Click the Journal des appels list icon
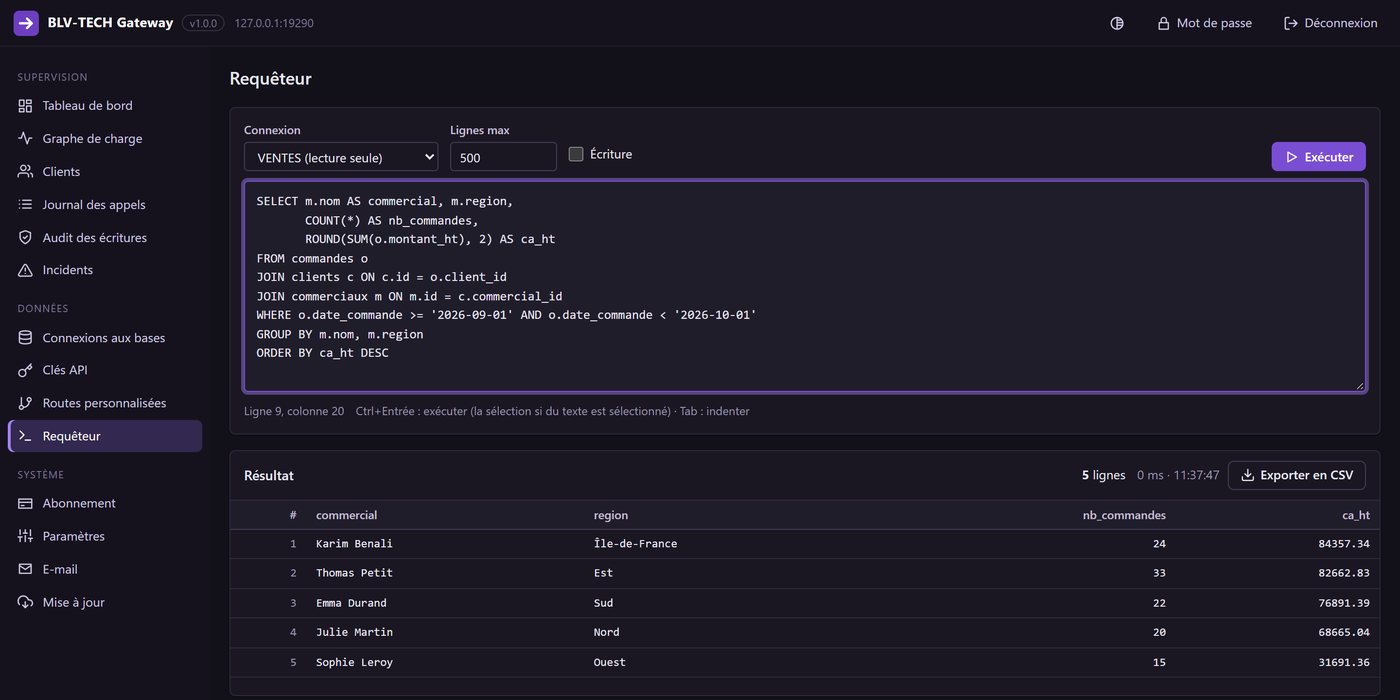This screenshot has width=1400, height=700. pos(25,205)
